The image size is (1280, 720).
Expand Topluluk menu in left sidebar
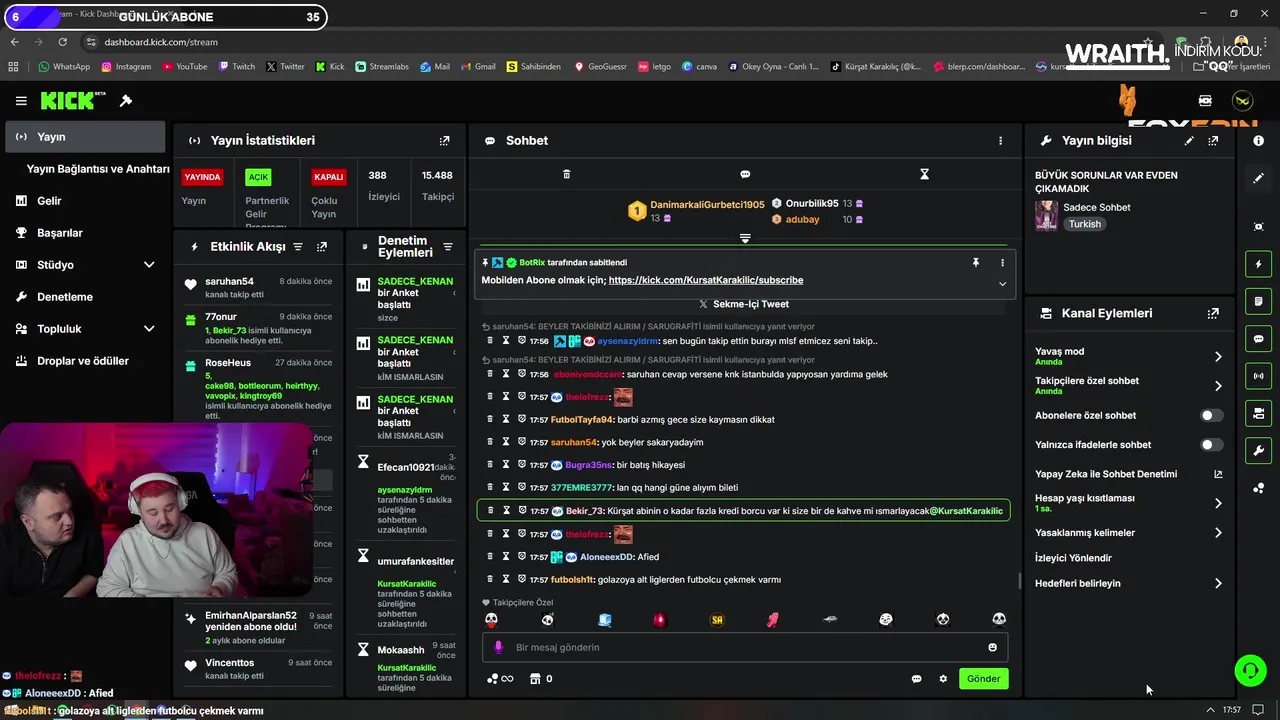[x=149, y=329]
